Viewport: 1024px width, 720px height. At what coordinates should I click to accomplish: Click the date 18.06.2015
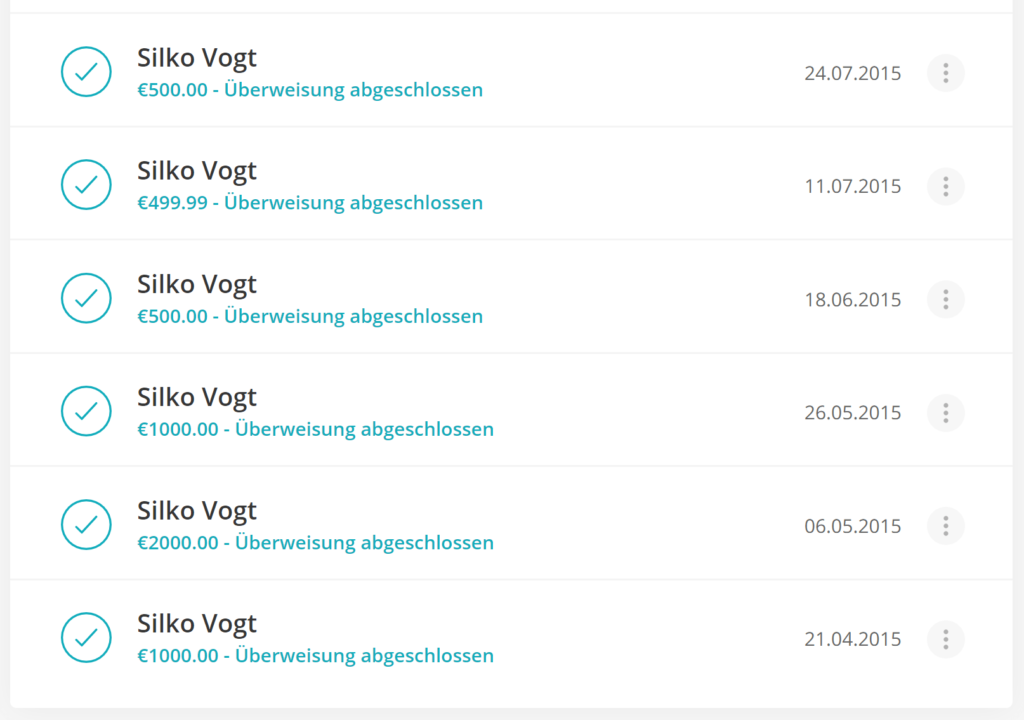click(x=853, y=300)
